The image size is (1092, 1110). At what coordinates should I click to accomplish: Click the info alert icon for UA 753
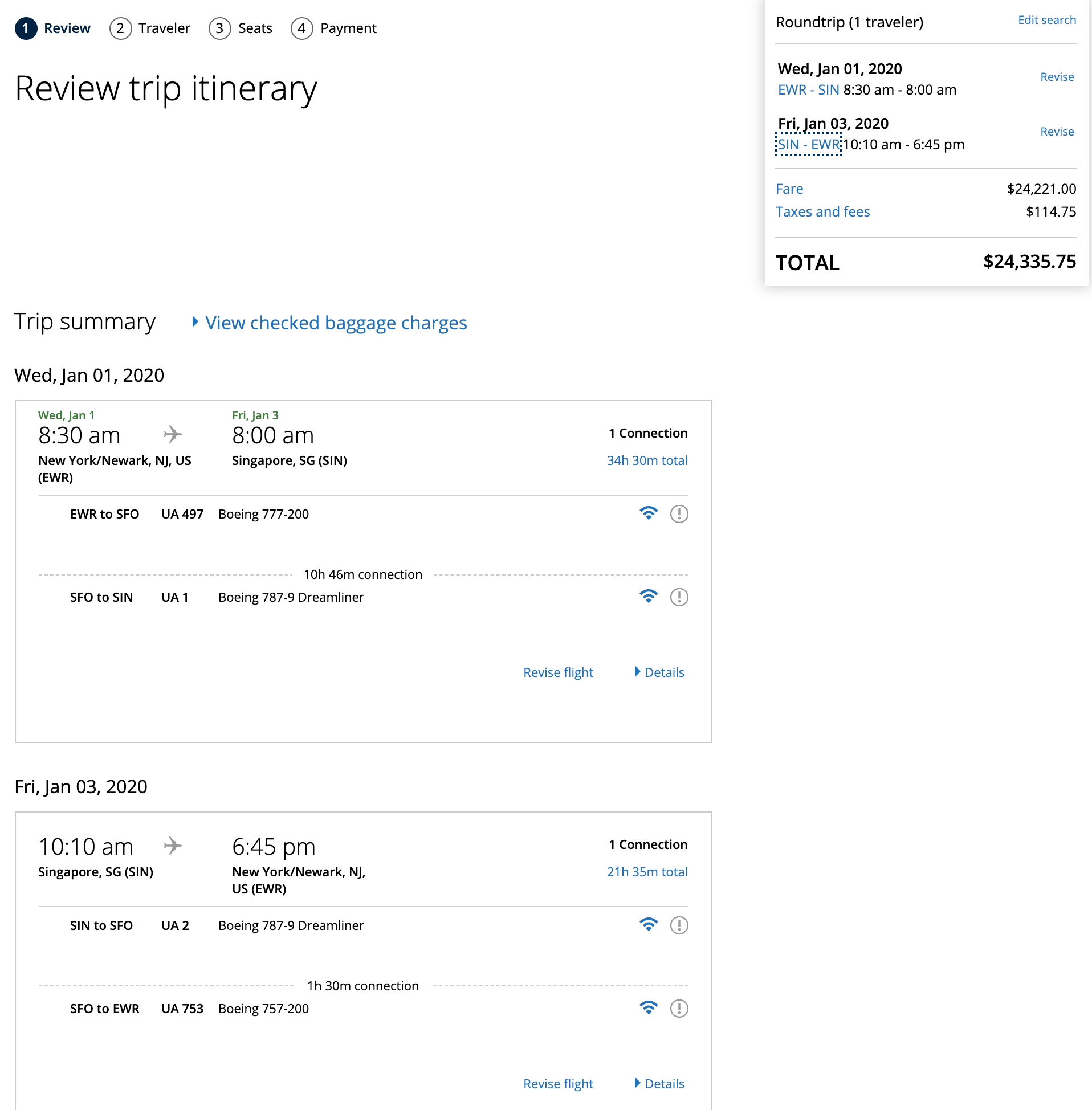[x=679, y=1008]
